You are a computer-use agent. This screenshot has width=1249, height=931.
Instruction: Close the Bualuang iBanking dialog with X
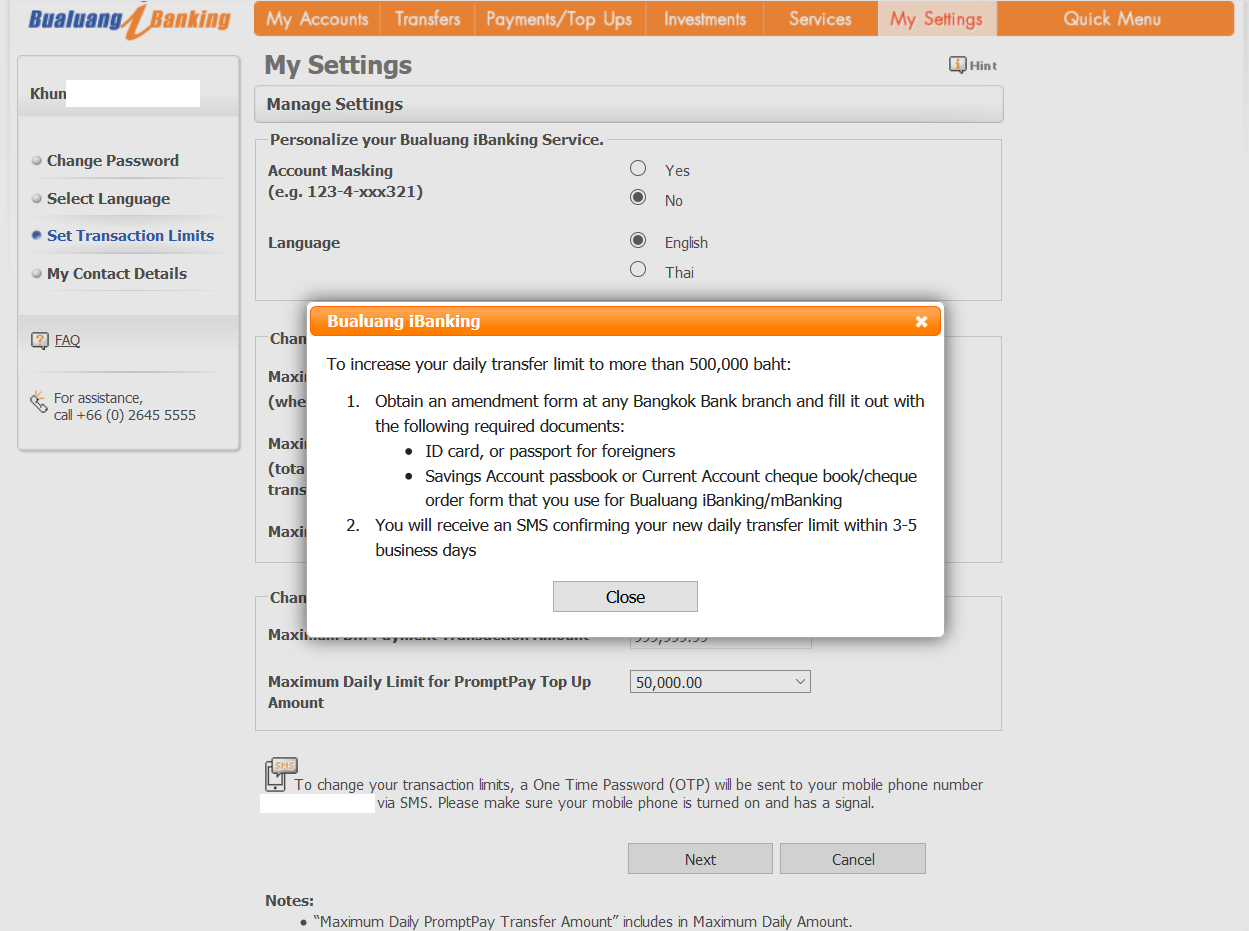(921, 321)
